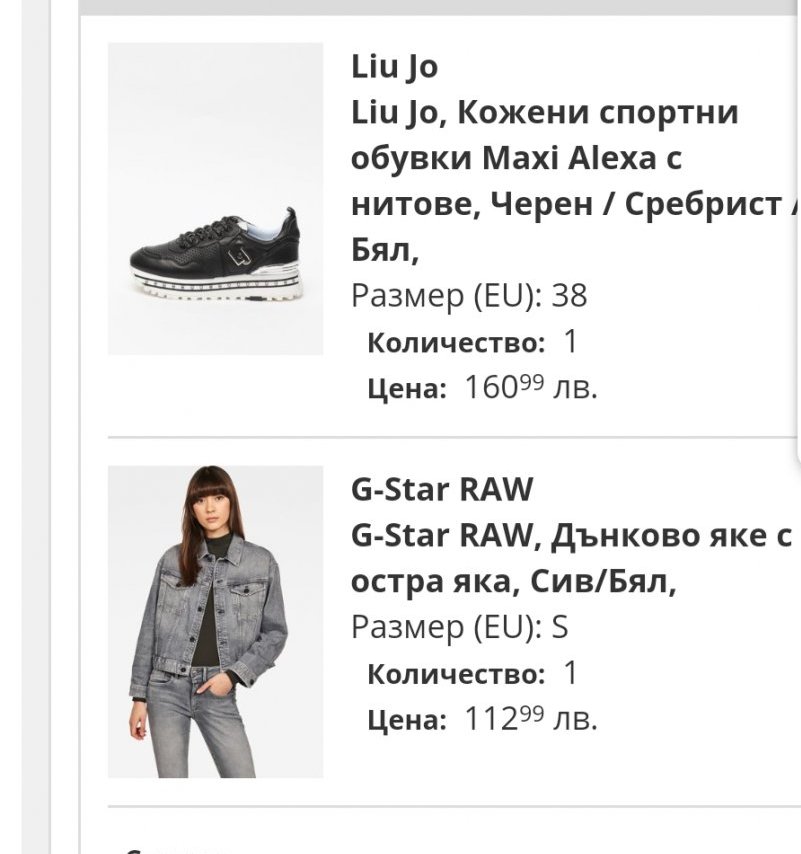The height and width of the screenshot is (854, 801).
Task: Click the gray header bar above the items
Action: (440, 6)
